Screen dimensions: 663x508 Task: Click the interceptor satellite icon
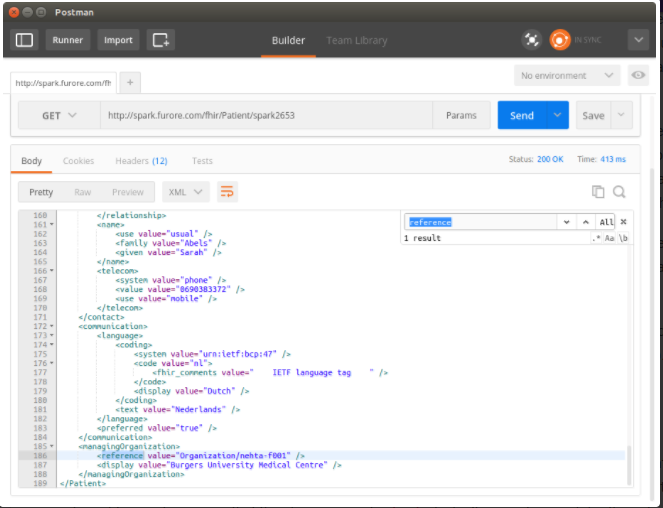coord(532,40)
